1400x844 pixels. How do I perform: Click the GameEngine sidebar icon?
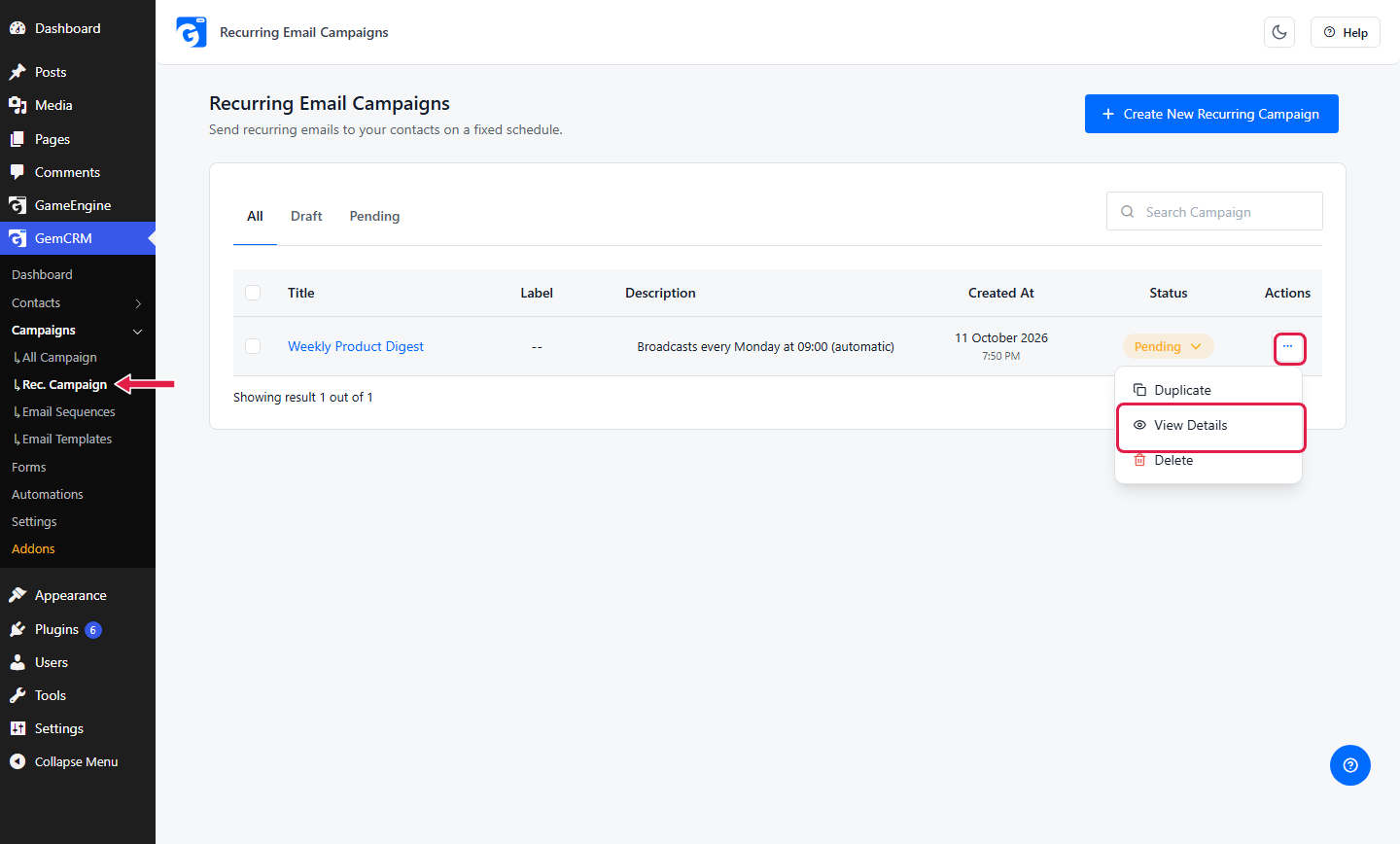pos(17,205)
